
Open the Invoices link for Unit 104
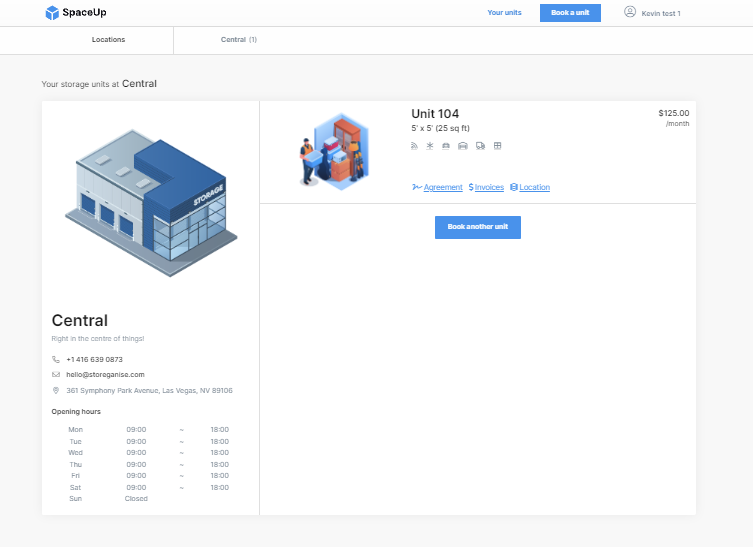coord(489,187)
